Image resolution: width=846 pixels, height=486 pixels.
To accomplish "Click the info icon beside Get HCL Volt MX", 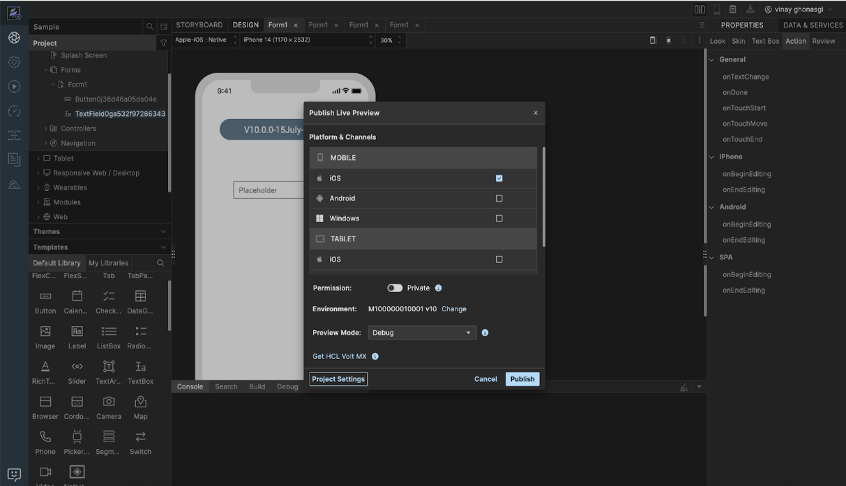I will click(376, 356).
